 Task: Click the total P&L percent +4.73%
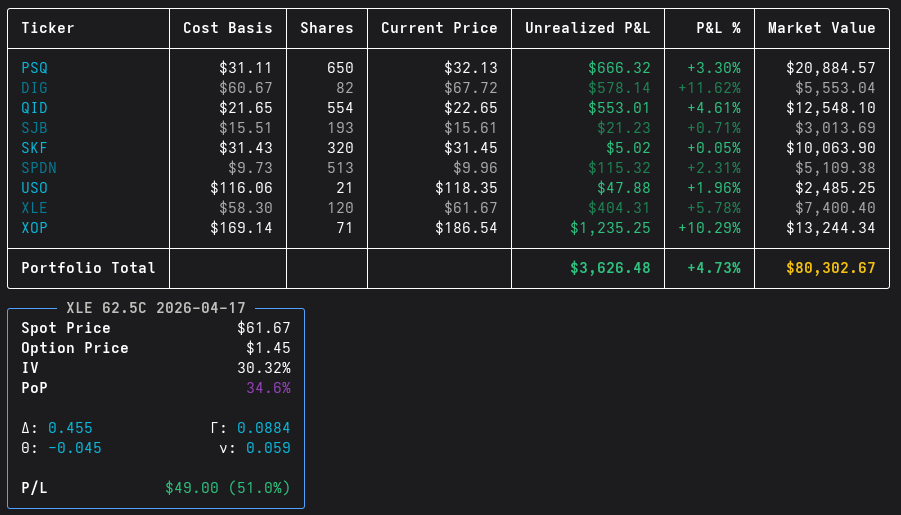(714, 268)
